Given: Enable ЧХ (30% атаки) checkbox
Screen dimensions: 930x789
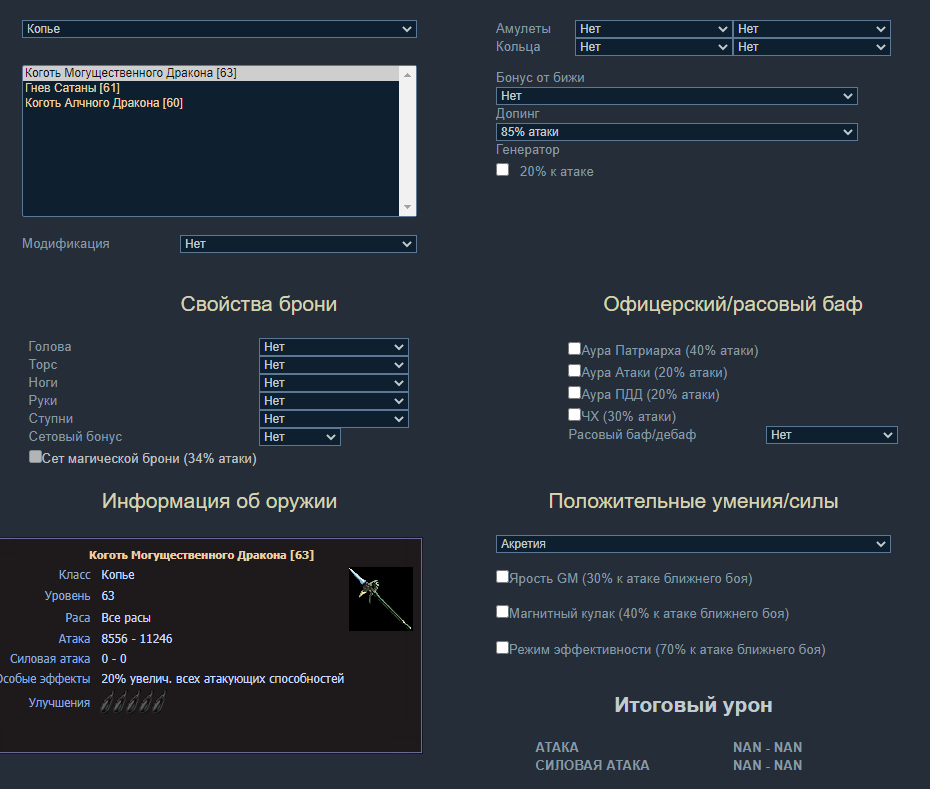Looking at the screenshot, I should 574,415.
